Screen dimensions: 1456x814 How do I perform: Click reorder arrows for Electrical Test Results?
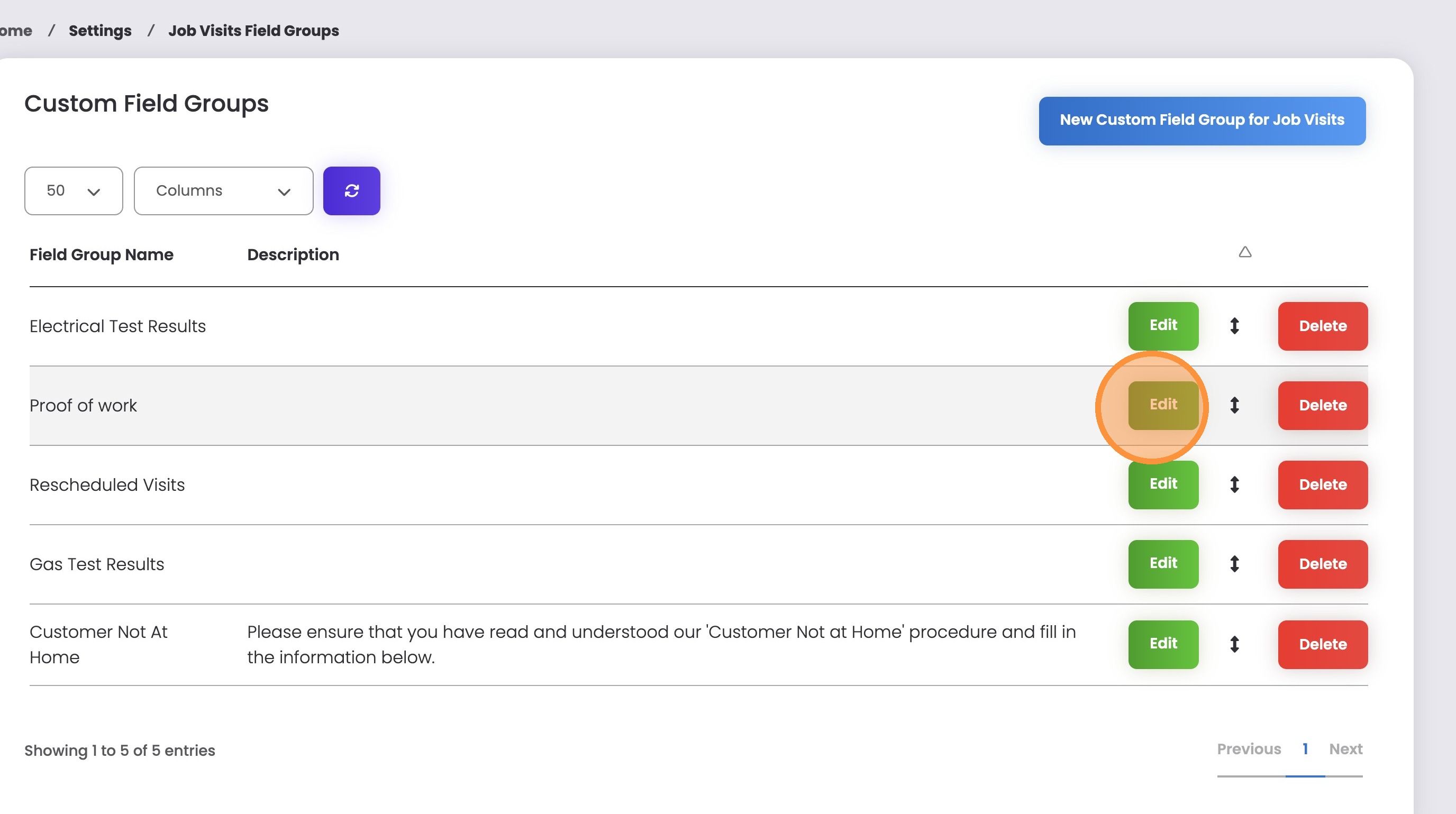coord(1234,326)
